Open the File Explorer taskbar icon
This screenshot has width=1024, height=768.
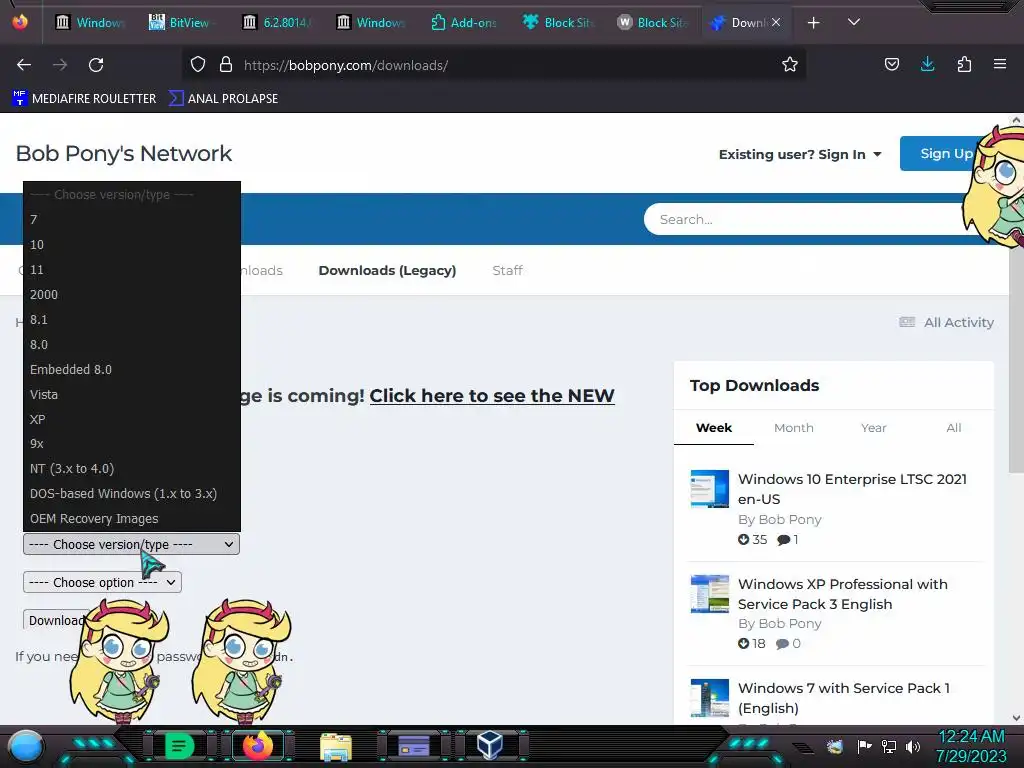click(336, 746)
